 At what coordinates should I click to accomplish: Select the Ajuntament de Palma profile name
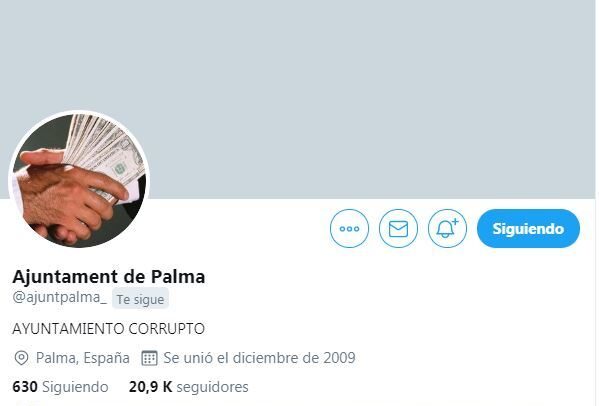109,277
